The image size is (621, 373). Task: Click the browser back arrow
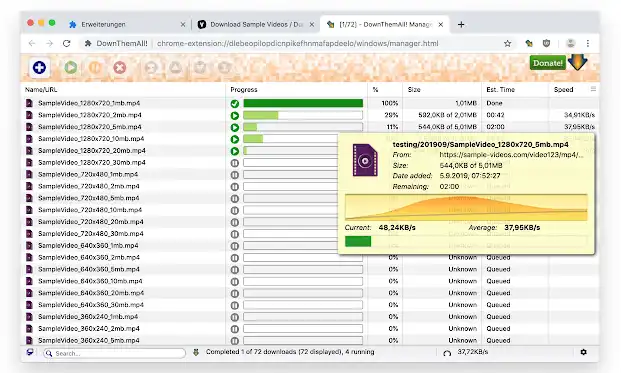32,44
